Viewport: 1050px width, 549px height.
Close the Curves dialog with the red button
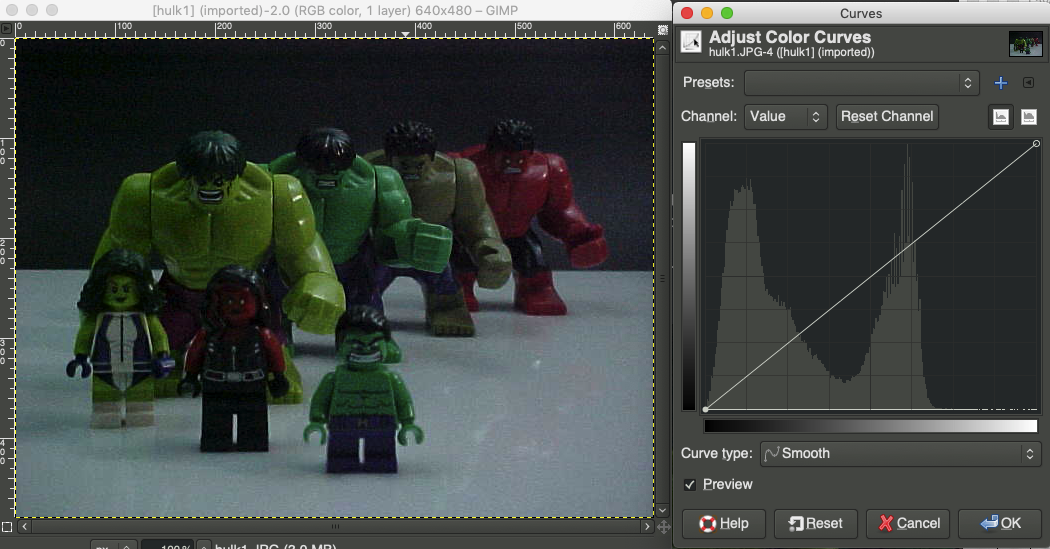(x=686, y=13)
